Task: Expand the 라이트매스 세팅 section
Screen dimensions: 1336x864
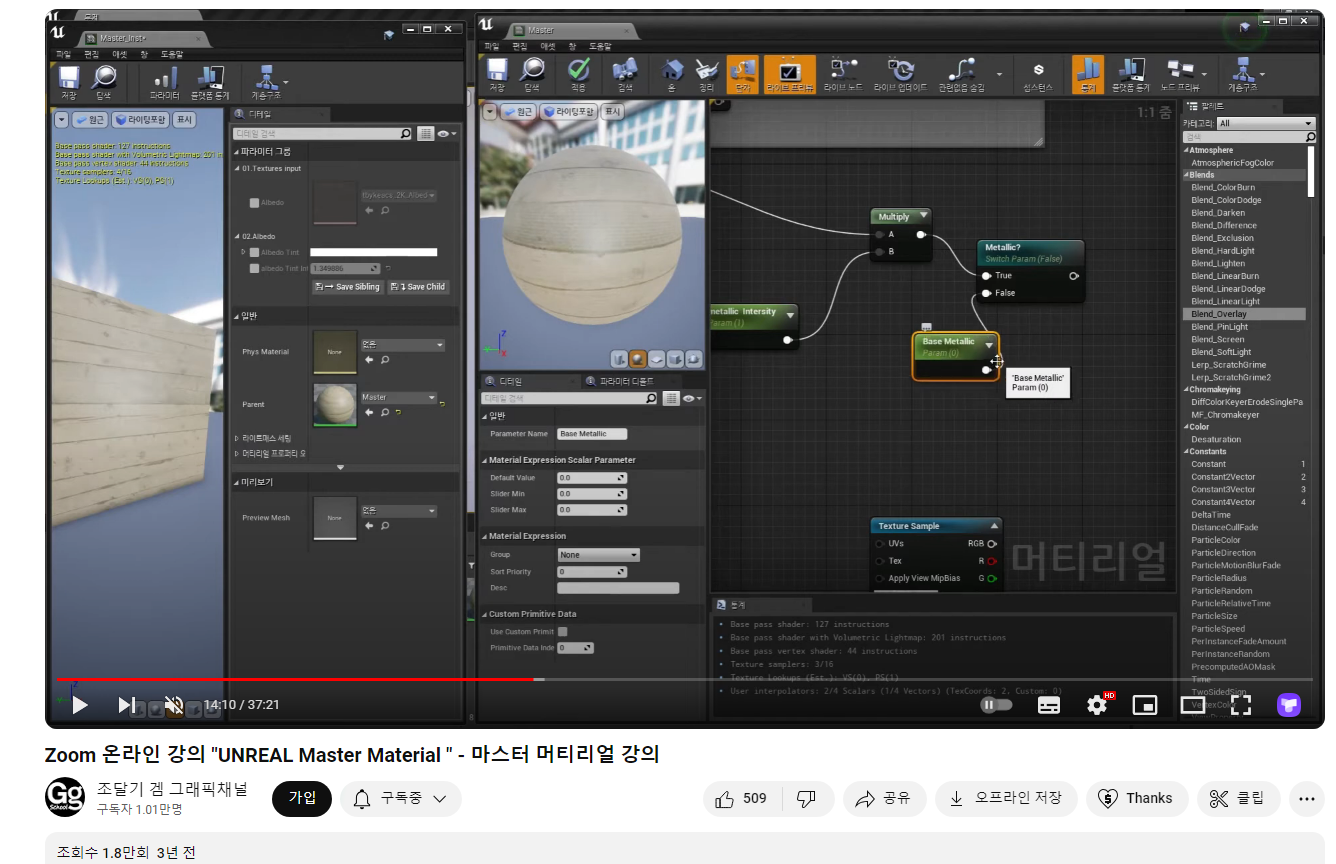Action: [236, 438]
